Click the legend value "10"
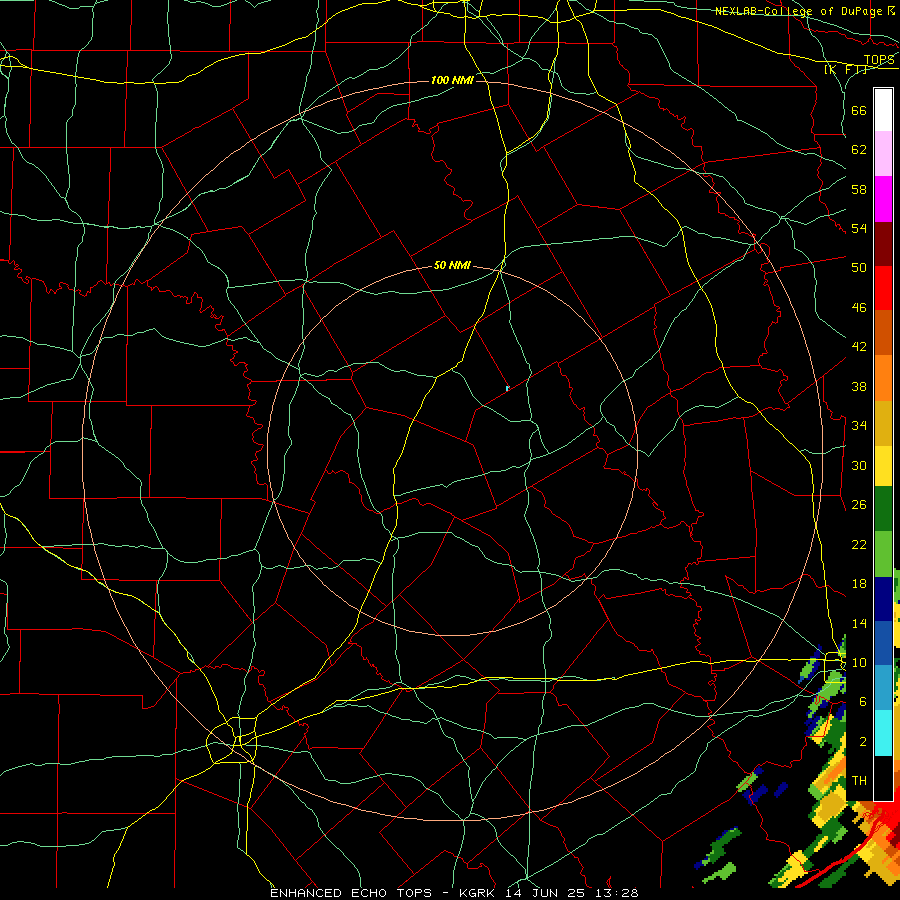The height and width of the screenshot is (900, 900). pos(859,662)
